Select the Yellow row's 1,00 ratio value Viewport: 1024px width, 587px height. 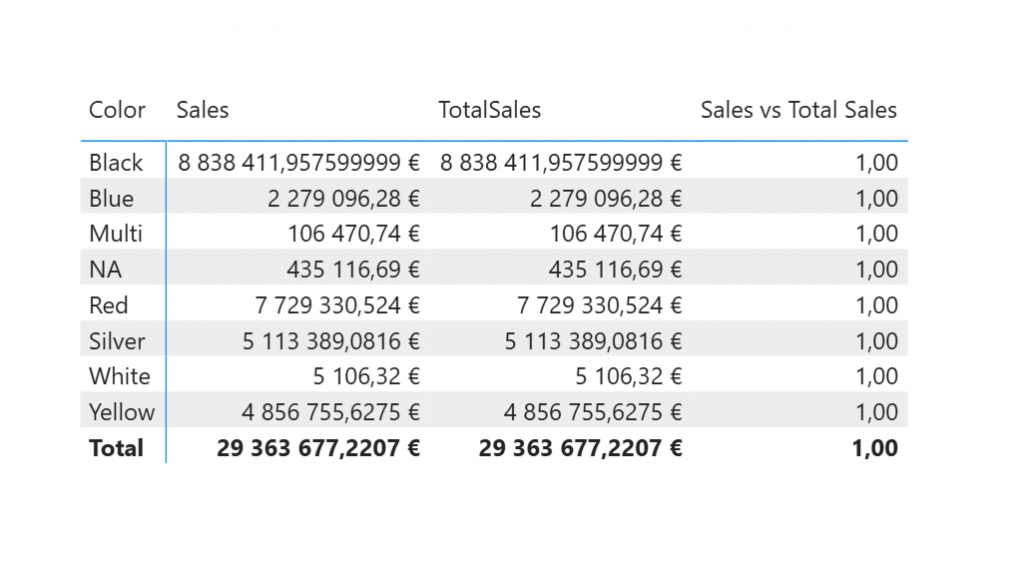[x=877, y=412]
